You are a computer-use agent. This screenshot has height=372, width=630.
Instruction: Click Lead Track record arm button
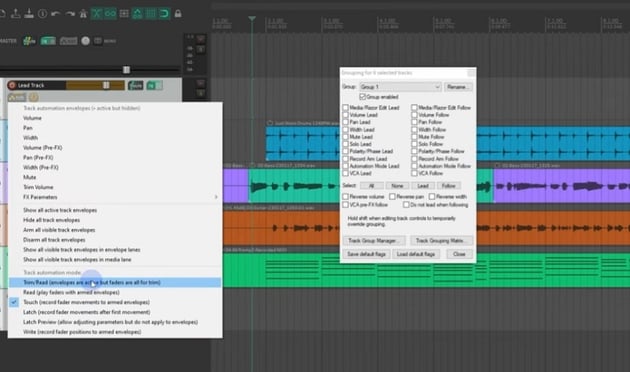[12, 85]
